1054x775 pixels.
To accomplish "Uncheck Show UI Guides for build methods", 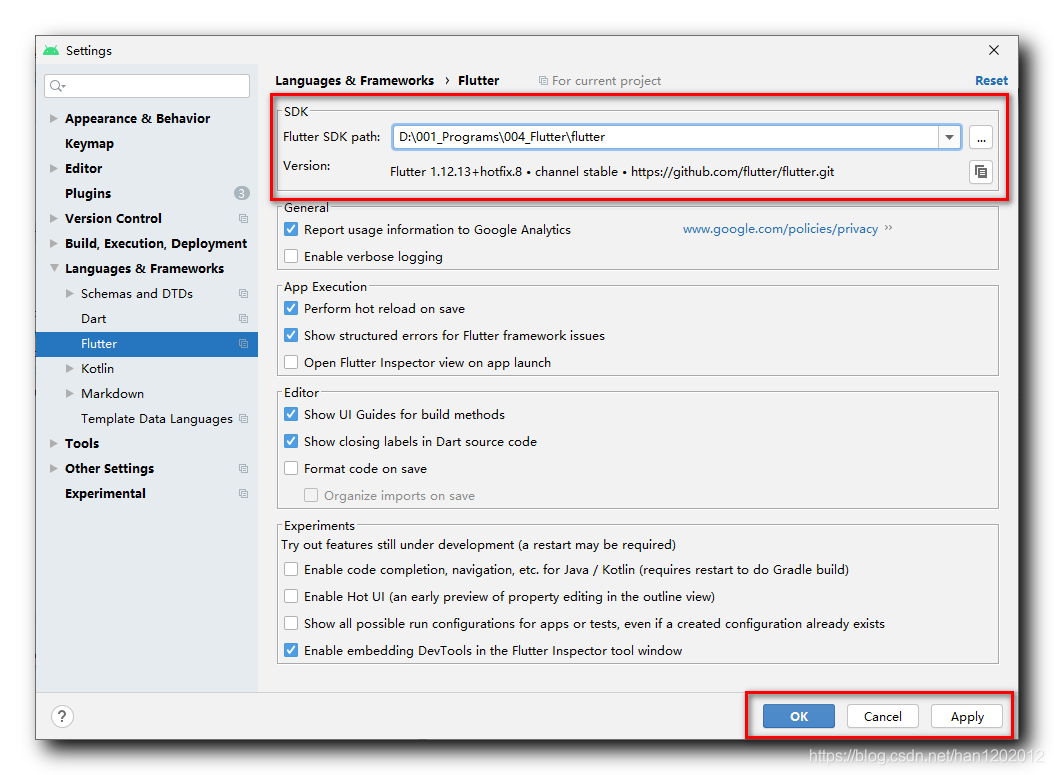I will click(x=291, y=414).
